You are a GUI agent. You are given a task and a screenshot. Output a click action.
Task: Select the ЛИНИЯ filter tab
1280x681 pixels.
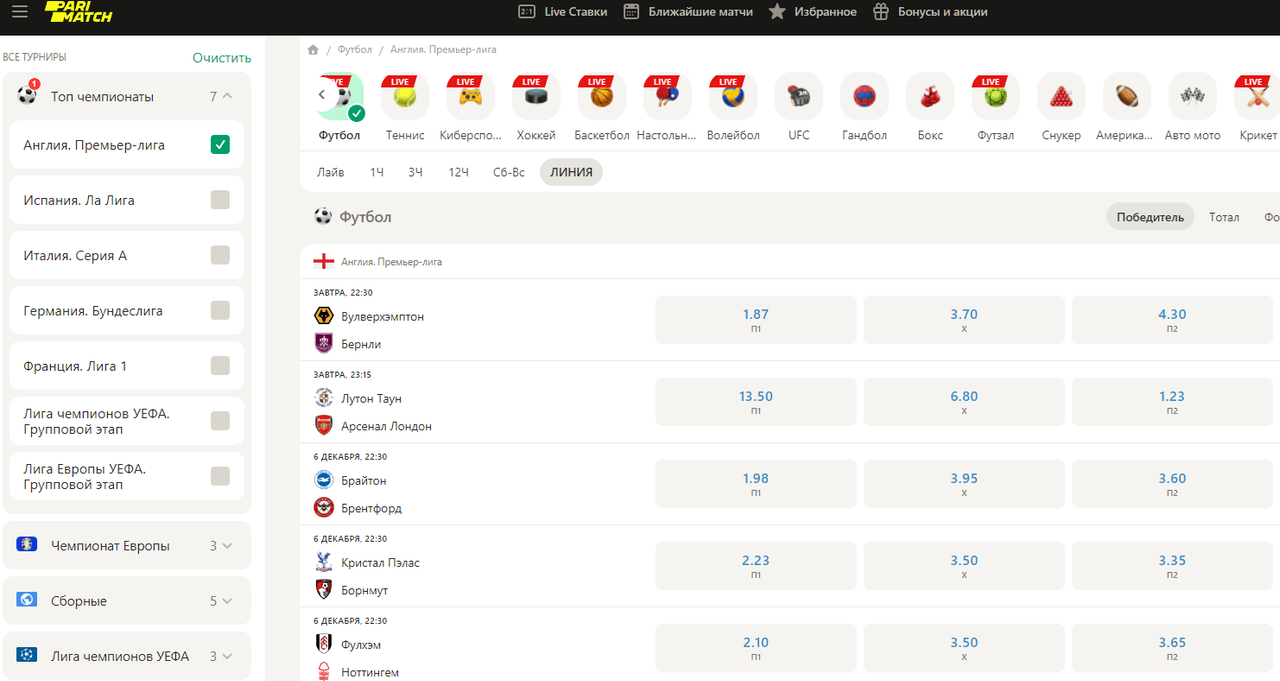(571, 172)
